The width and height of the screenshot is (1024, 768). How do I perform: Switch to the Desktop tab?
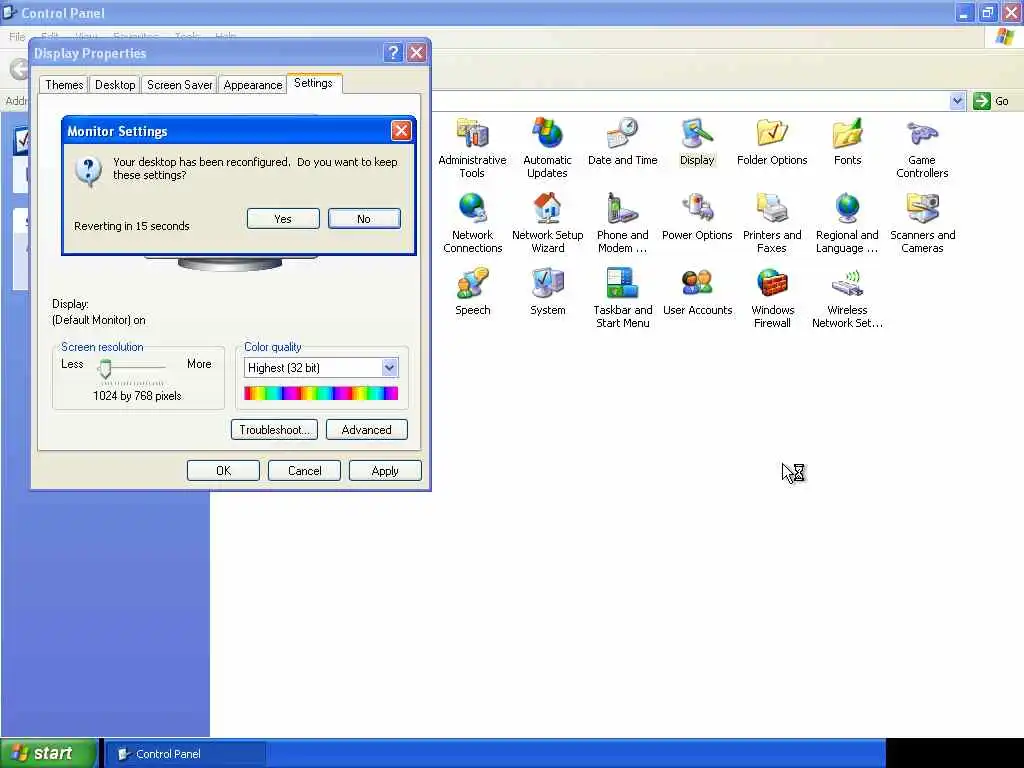pyautogui.click(x=115, y=85)
